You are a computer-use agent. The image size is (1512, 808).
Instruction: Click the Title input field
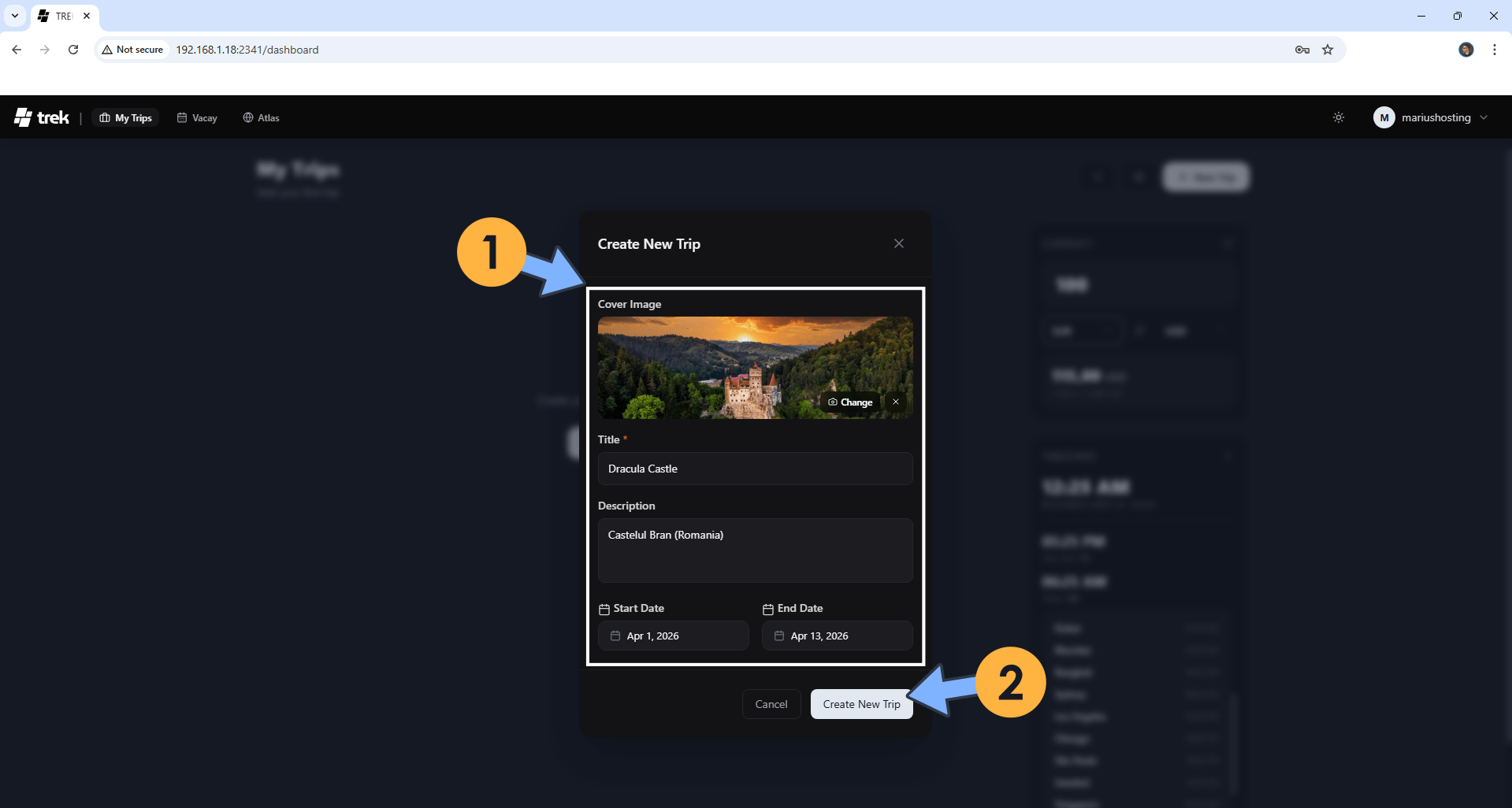click(x=755, y=469)
